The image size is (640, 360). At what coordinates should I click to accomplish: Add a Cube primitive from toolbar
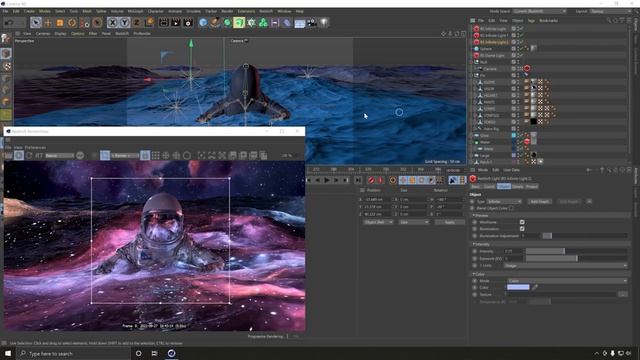[203, 23]
